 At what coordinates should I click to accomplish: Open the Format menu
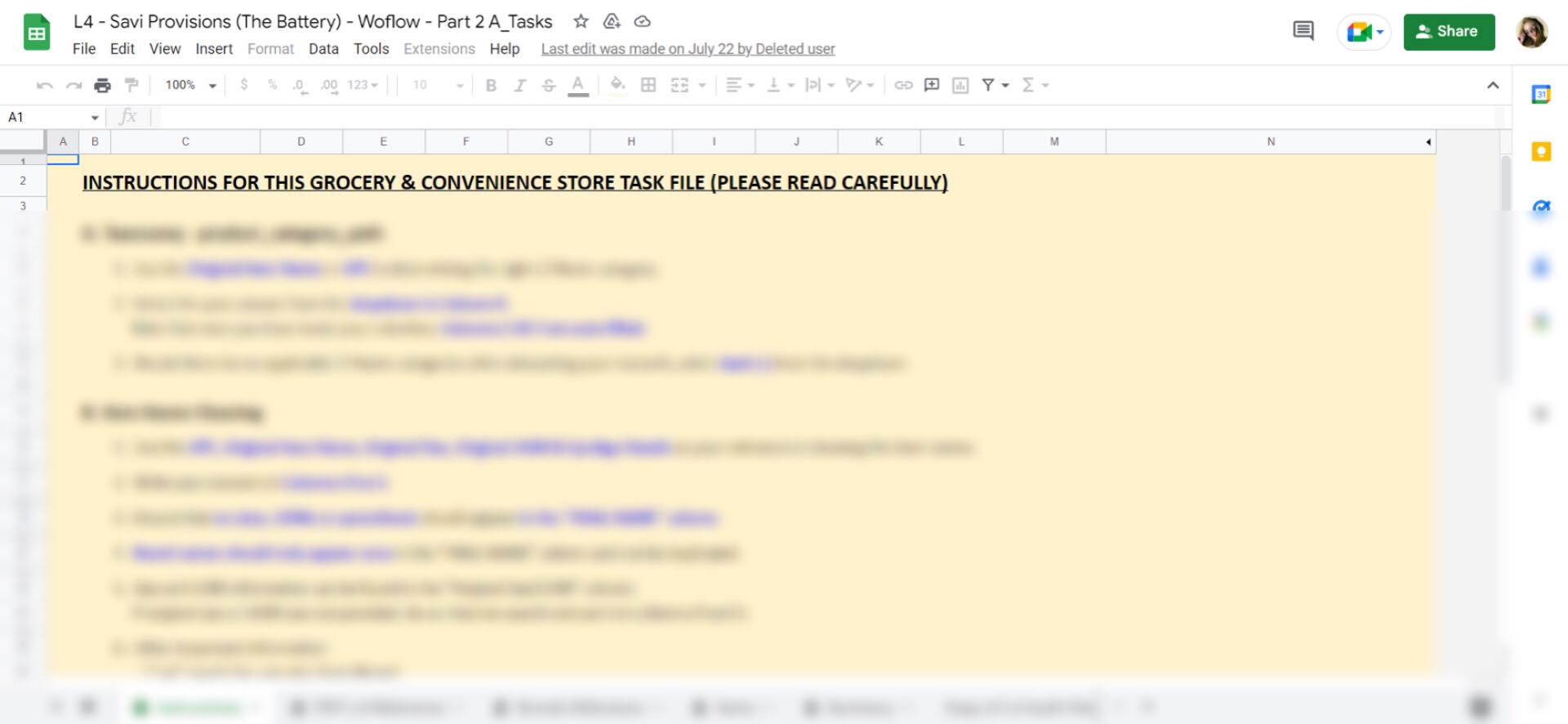[x=270, y=49]
